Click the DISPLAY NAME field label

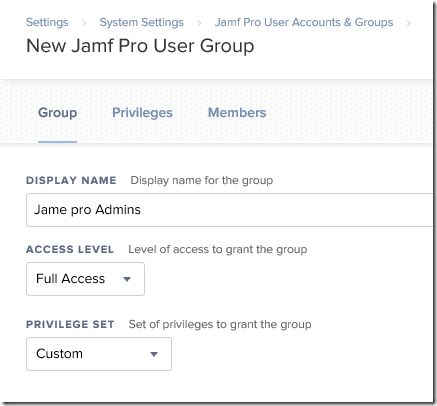point(71,180)
